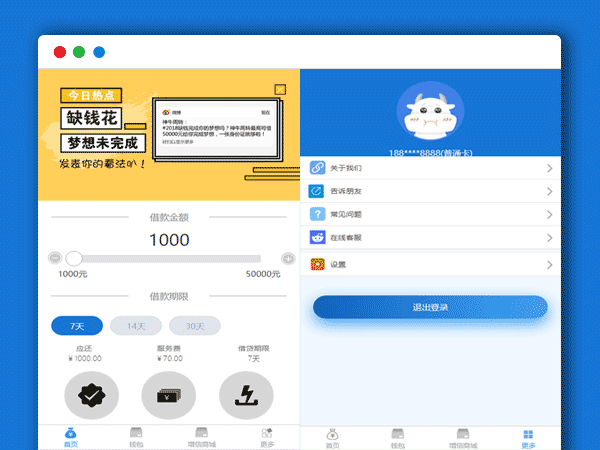Expand the 告诉朋友 row chevron
The width and height of the screenshot is (600, 450).
[x=549, y=192]
